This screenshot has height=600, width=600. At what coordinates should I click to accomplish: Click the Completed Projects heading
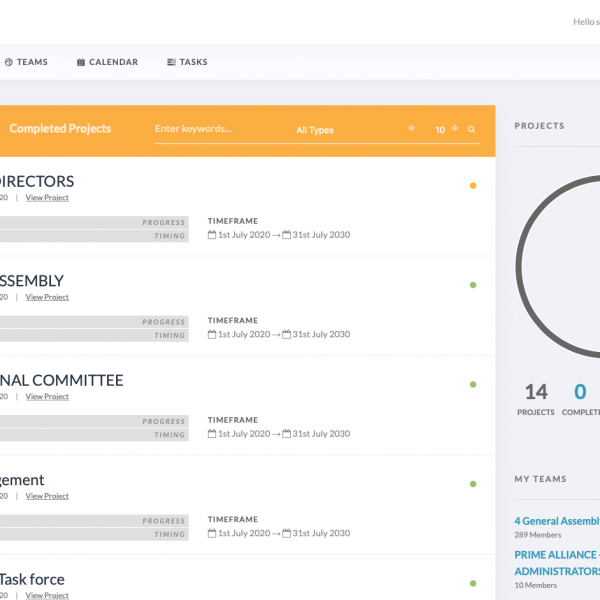click(60, 129)
